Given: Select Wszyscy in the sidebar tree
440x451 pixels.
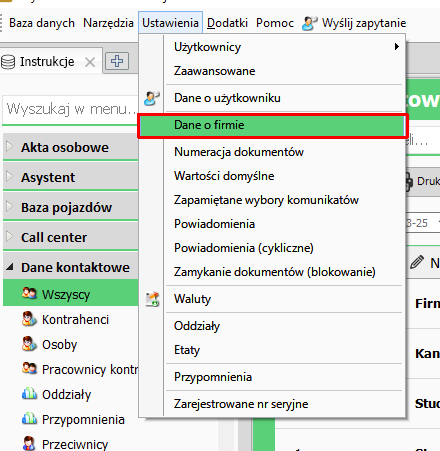Looking at the screenshot, I should point(71,293).
